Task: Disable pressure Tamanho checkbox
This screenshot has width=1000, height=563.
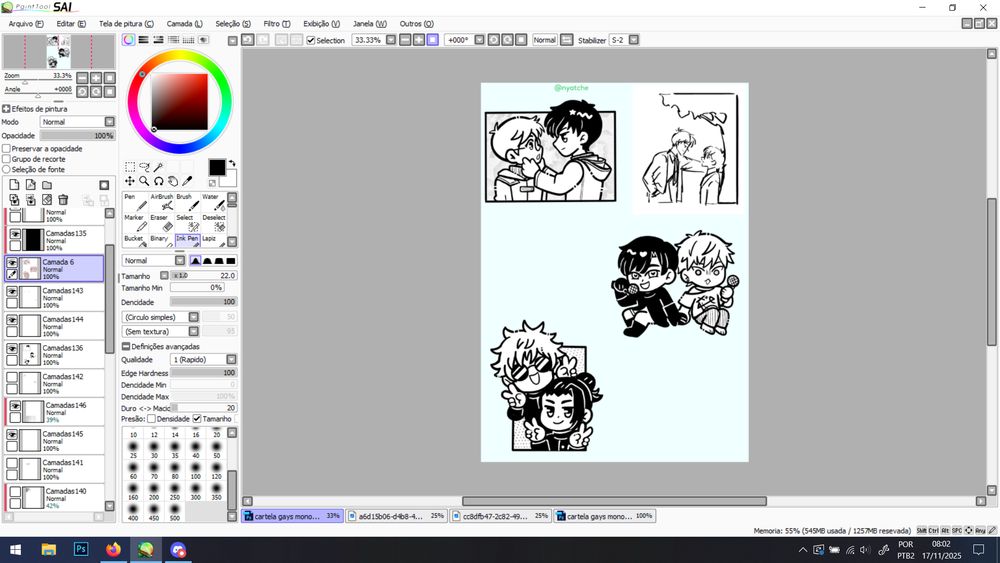Action: point(197,419)
